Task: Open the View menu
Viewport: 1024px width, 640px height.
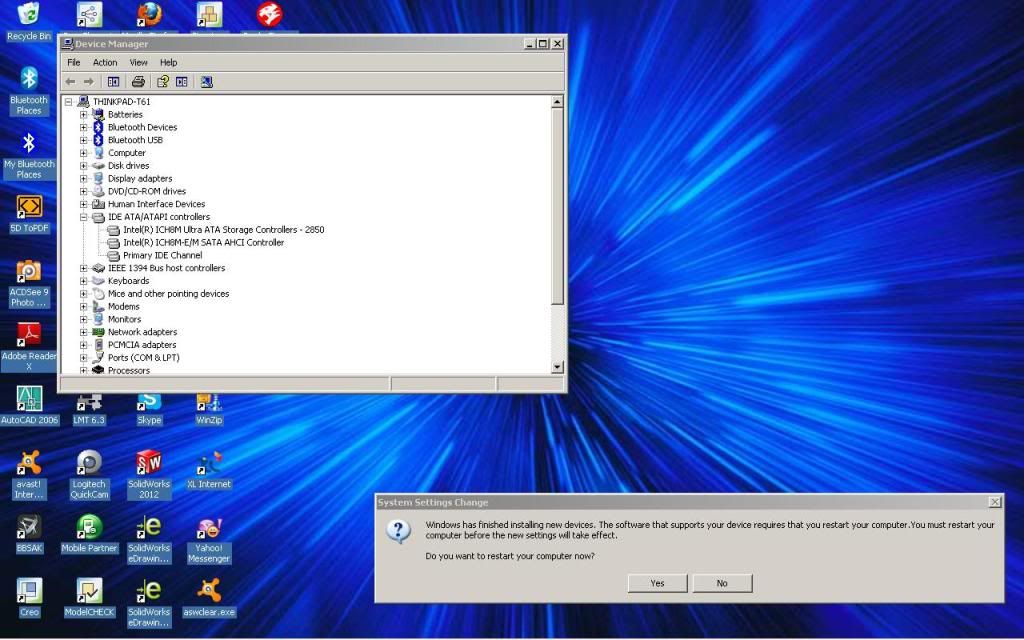Action: 138,62
